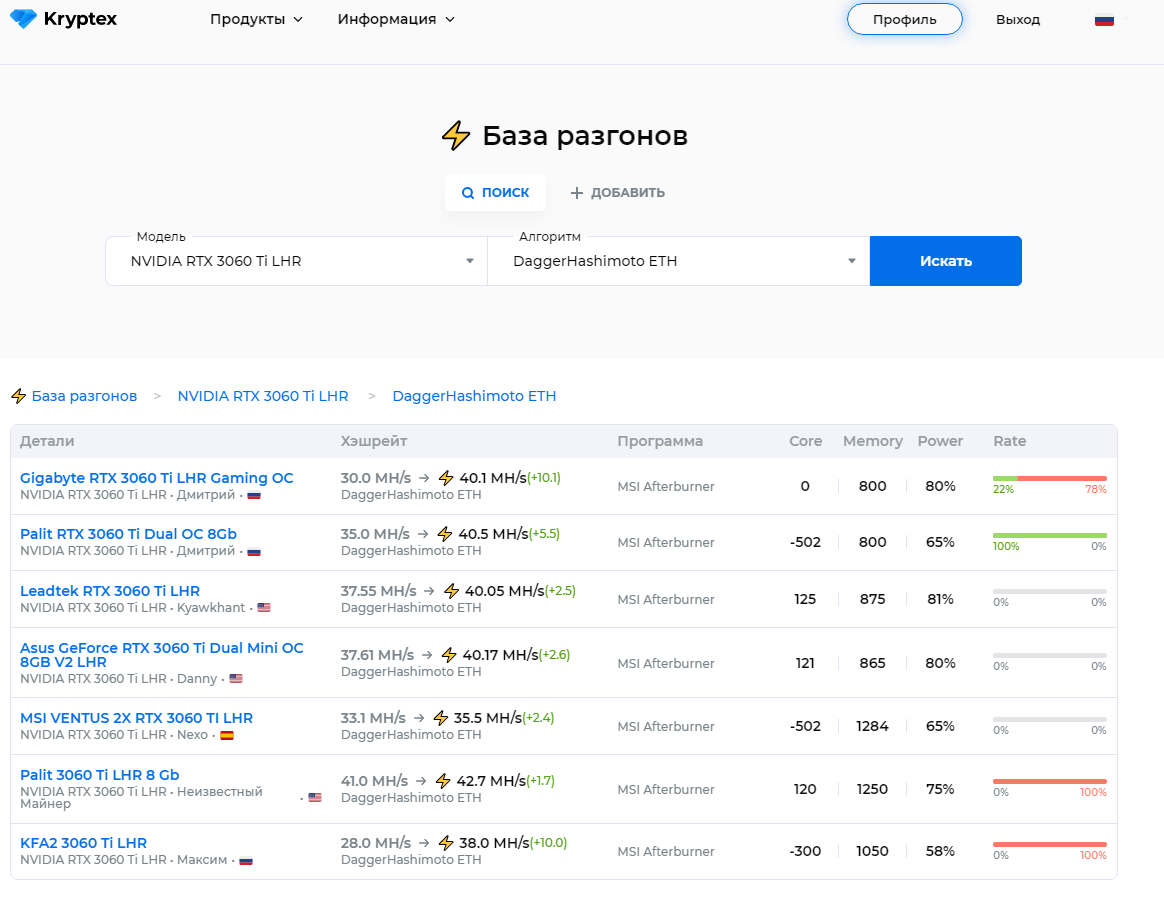
Task: Click memory value 1284 in MSI VENTUS row
Action: pos(872,726)
